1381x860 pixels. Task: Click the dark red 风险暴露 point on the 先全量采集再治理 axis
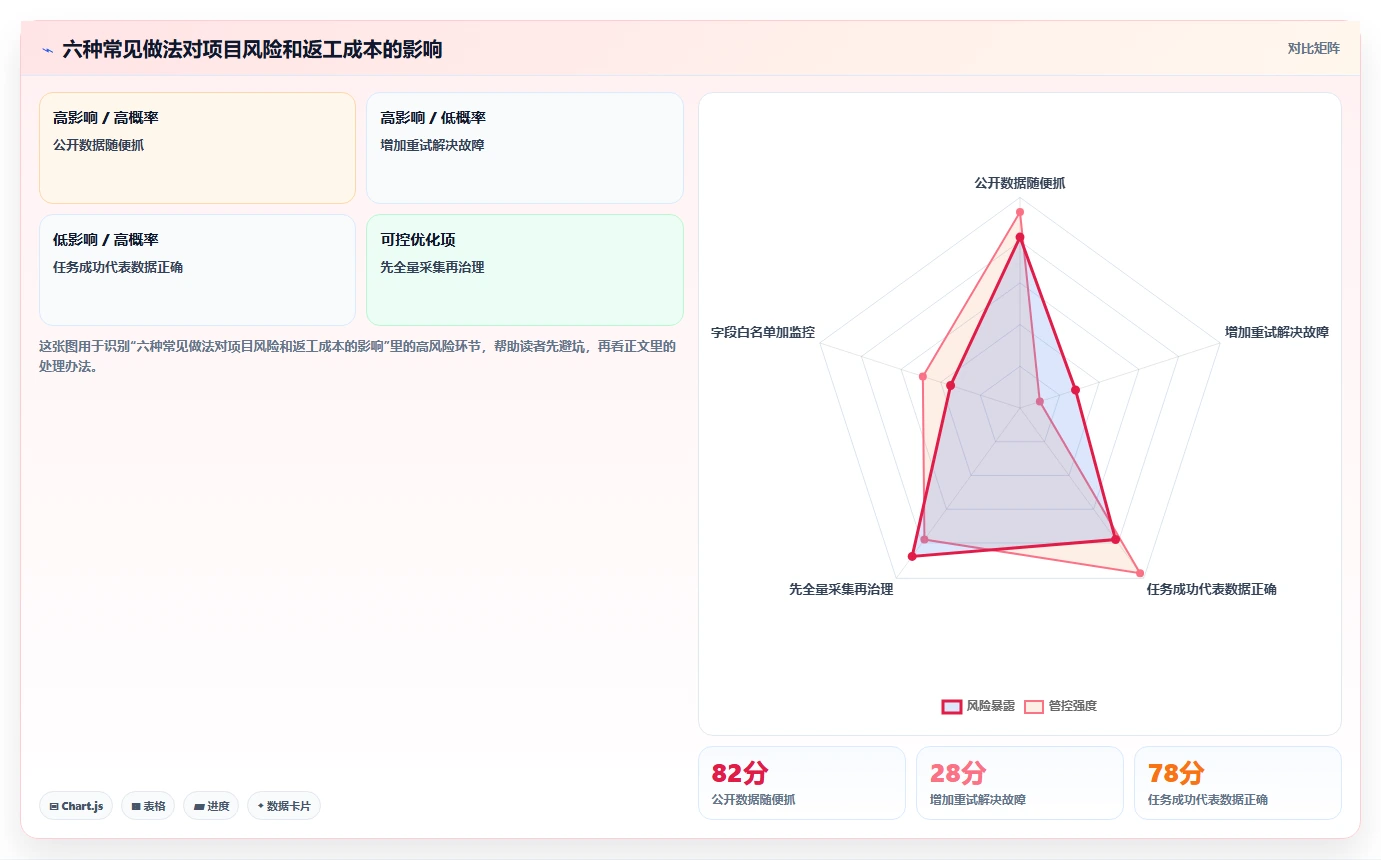click(912, 556)
